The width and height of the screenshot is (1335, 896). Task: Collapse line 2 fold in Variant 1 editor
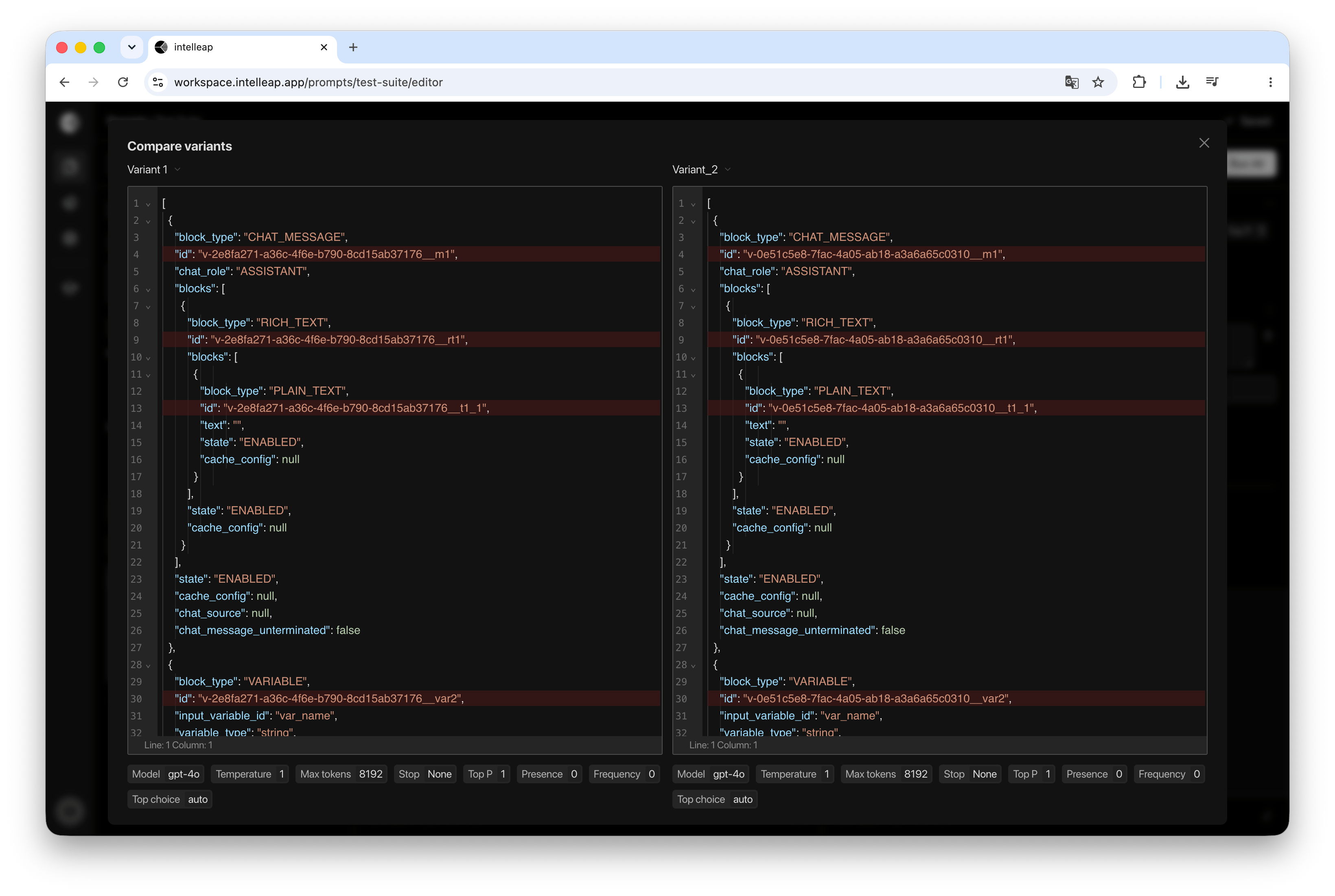[x=148, y=221]
